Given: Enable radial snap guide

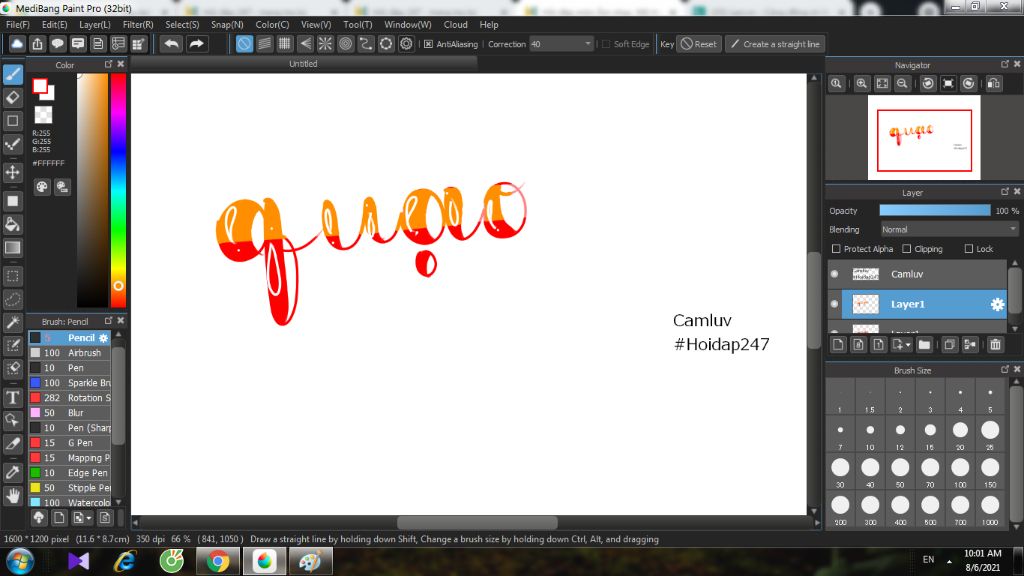Looking at the screenshot, I should coord(325,44).
